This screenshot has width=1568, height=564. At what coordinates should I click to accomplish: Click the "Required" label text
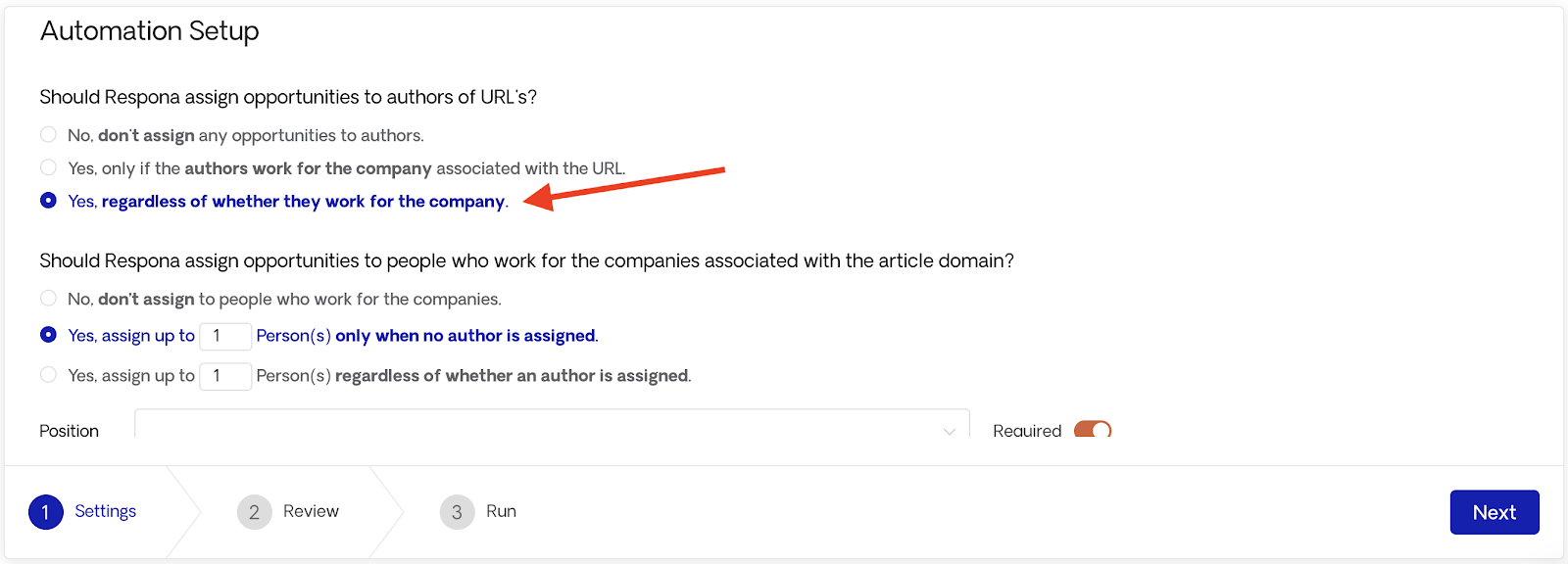click(1027, 431)
